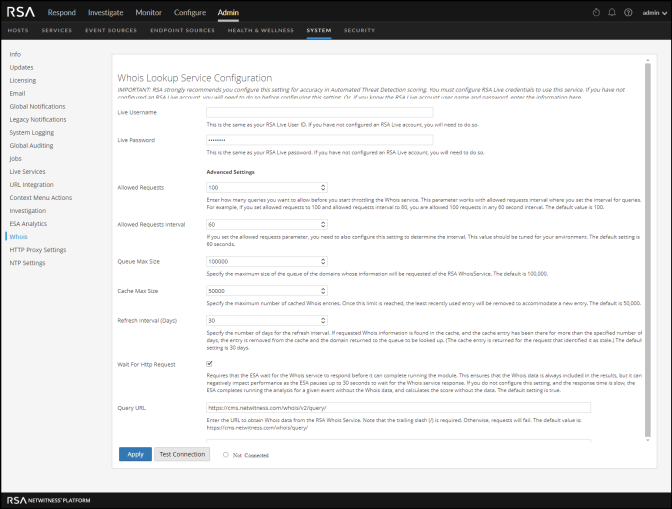Click the RSA logo in header
672x509 pixels.
tap(21, 12)
